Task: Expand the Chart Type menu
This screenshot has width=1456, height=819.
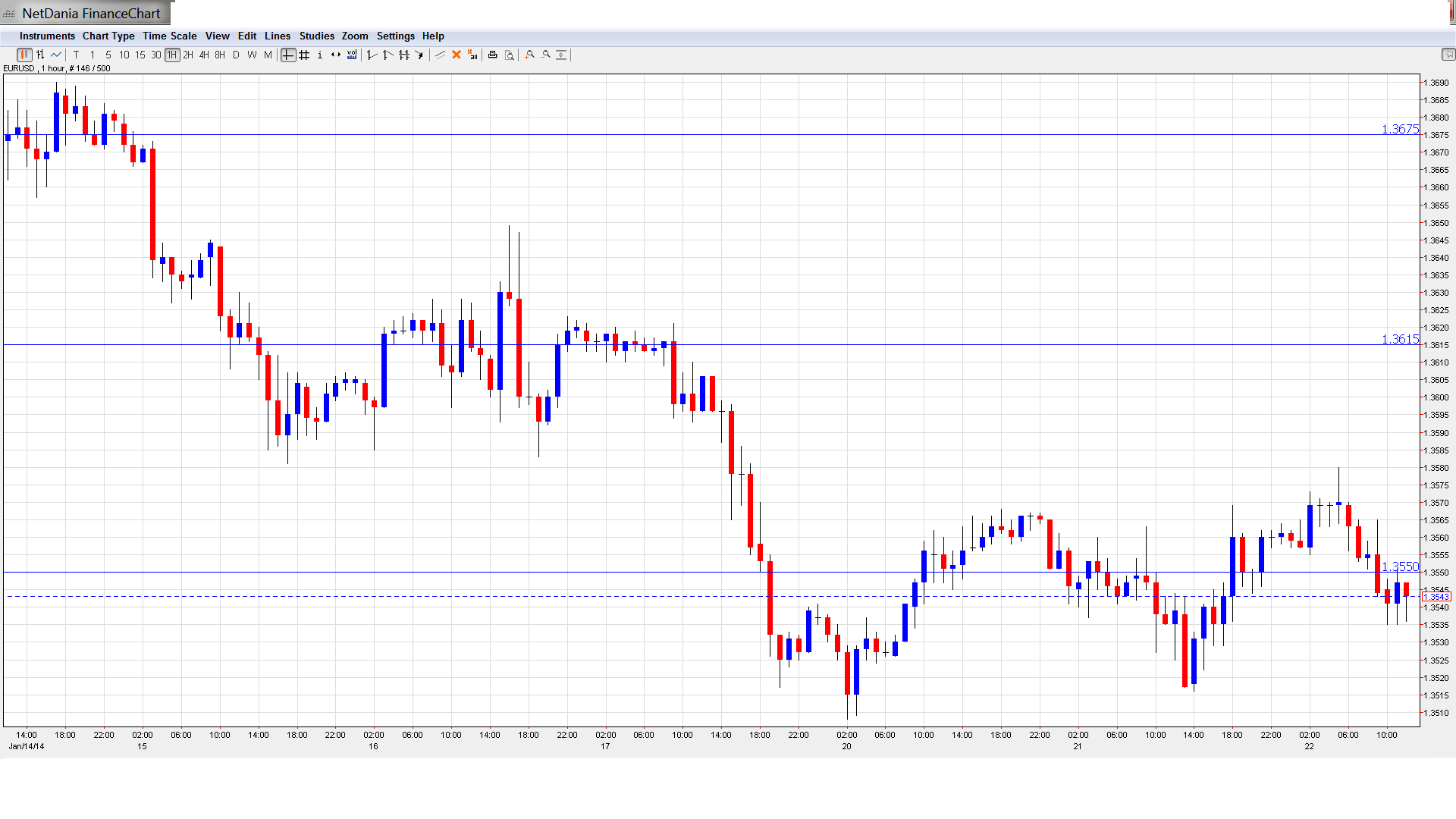Action: point(108,36)
